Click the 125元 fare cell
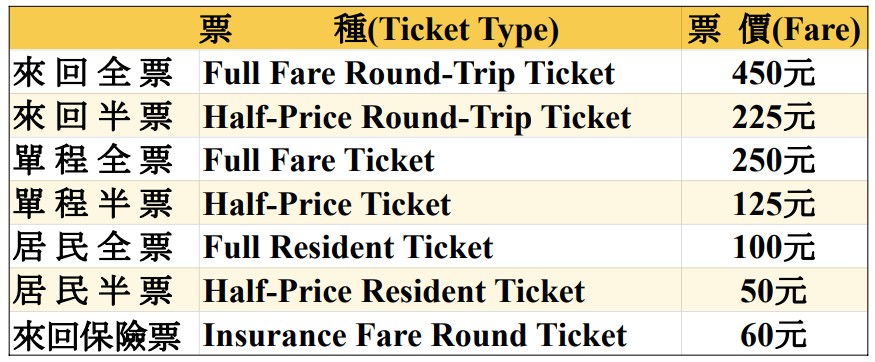 tap(775, 204)
